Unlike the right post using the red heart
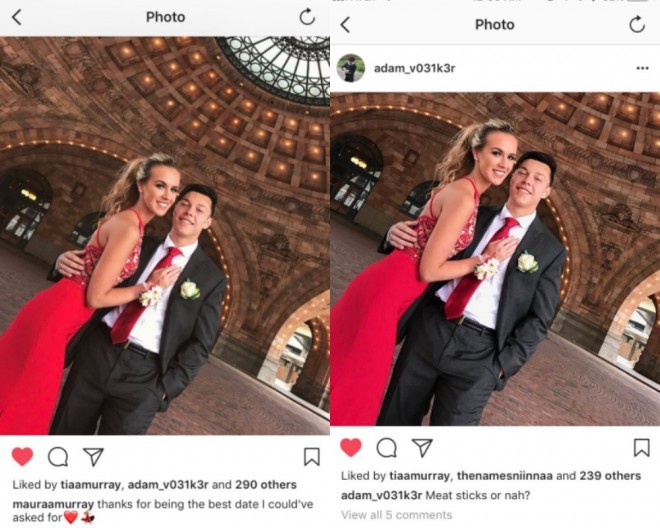This screenshot has height=528, width=660. point(351,447)
